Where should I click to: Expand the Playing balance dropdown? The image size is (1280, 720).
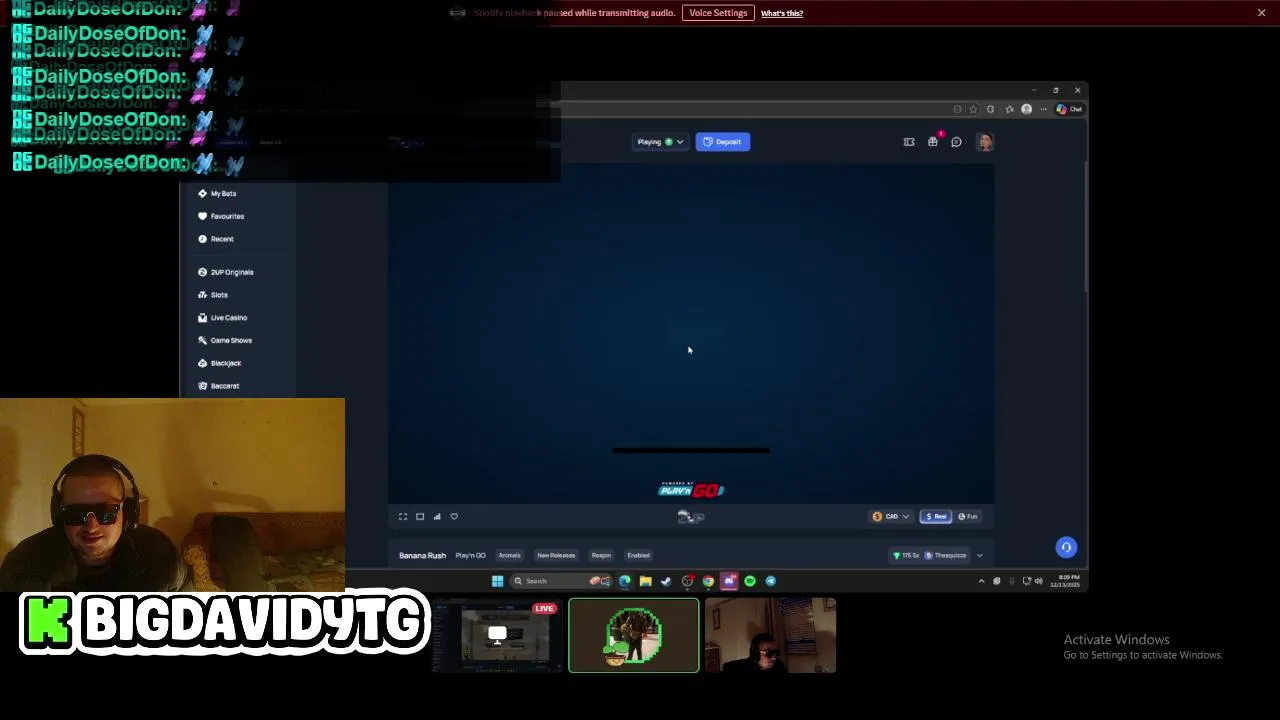(660, 142)
